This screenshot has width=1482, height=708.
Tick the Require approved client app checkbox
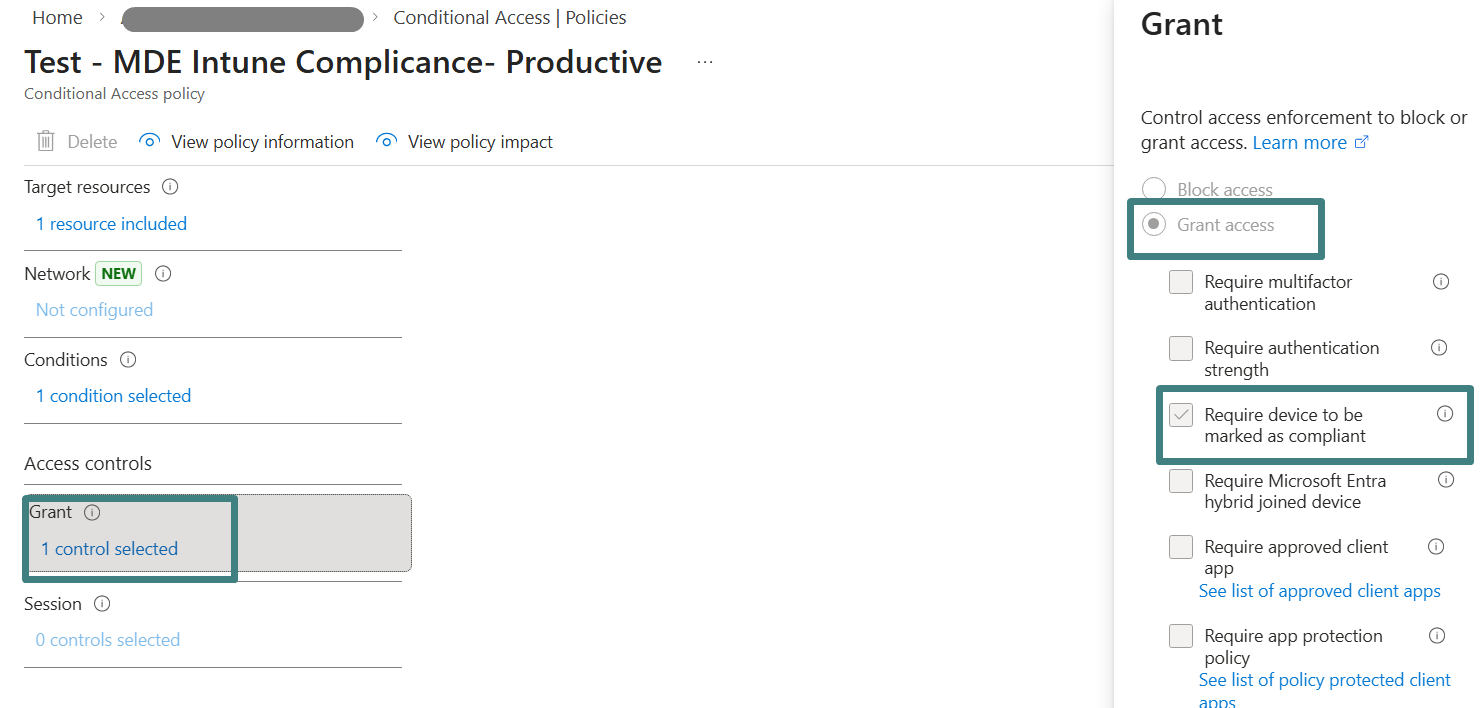click(1181, 547)
